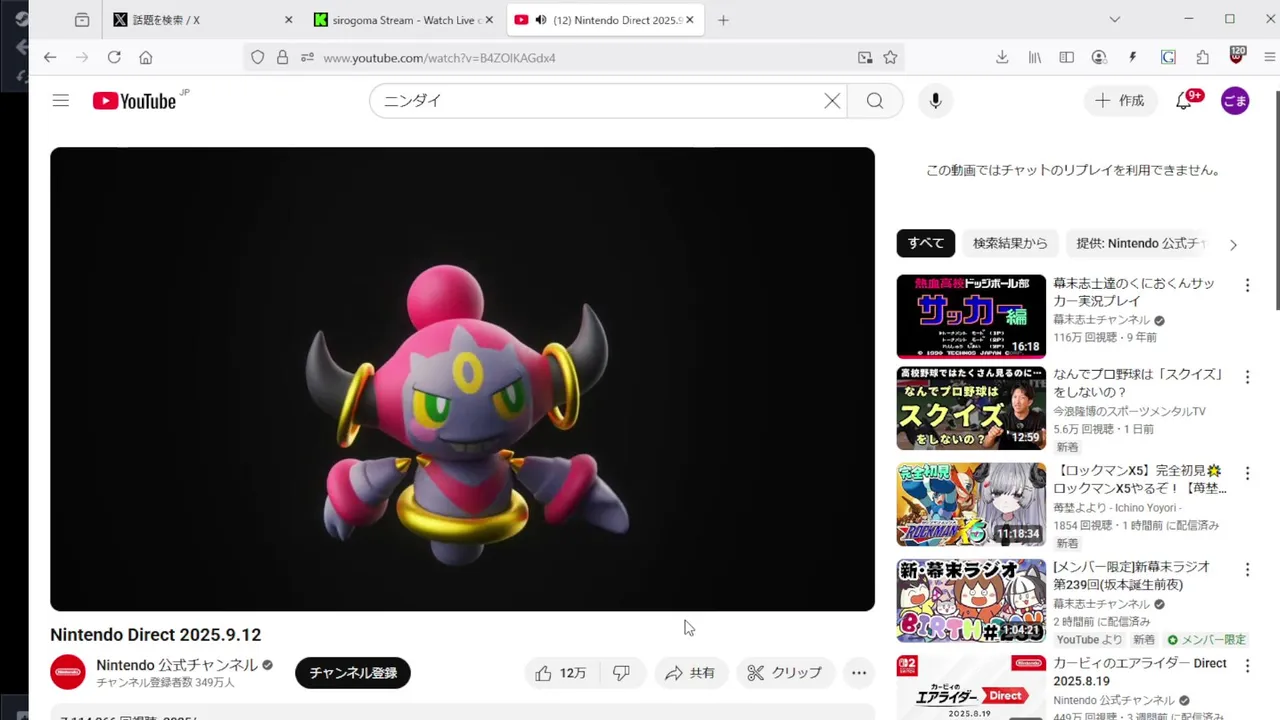Select the 検索結果から filter chip
The image size is (1280, 720).
(1010, 243)
